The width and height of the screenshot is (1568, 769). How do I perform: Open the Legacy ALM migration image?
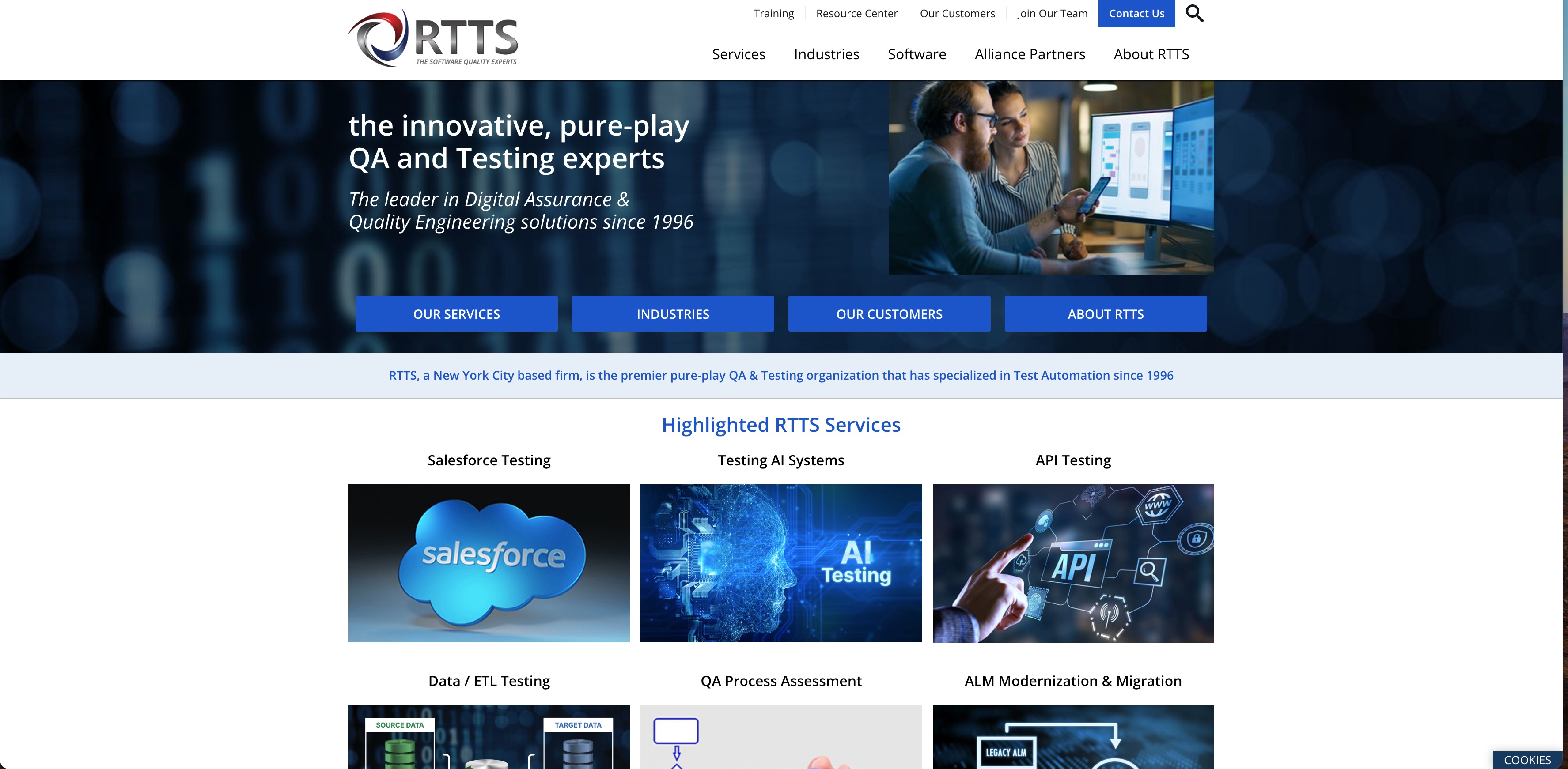[x=1073, y=737]
